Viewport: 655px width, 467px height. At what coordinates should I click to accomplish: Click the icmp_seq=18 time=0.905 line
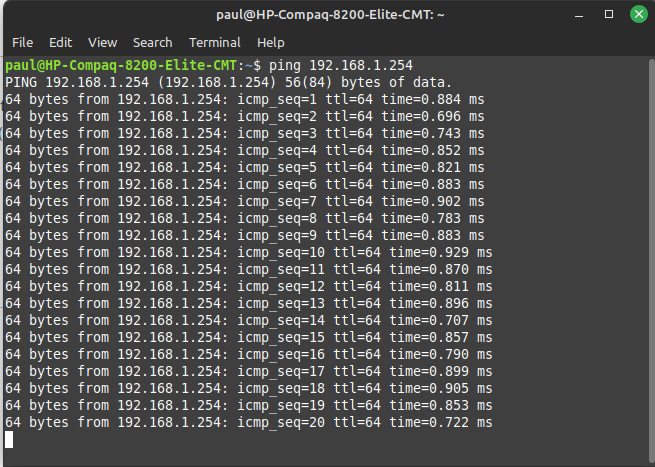tap(248, 388)
